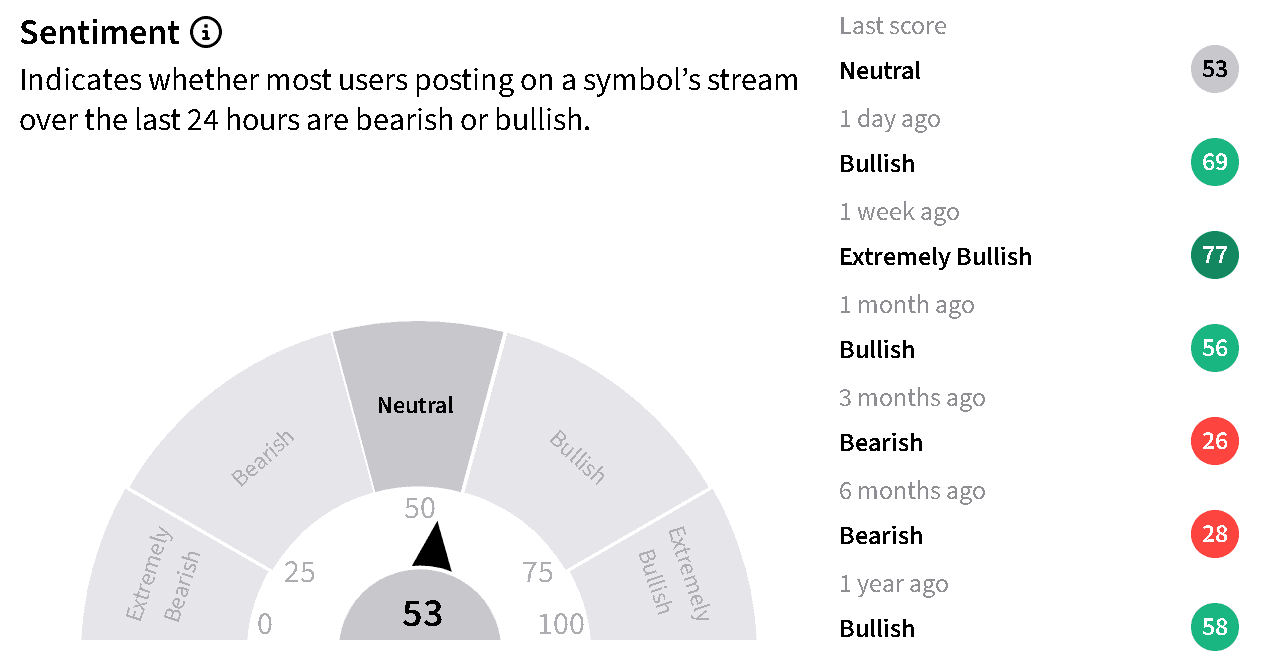Click the green 69 score badge

pos(1215,162)
